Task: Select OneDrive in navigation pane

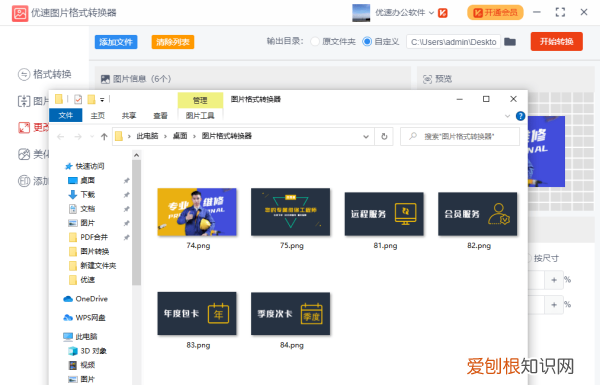Action: click(85, 299)
